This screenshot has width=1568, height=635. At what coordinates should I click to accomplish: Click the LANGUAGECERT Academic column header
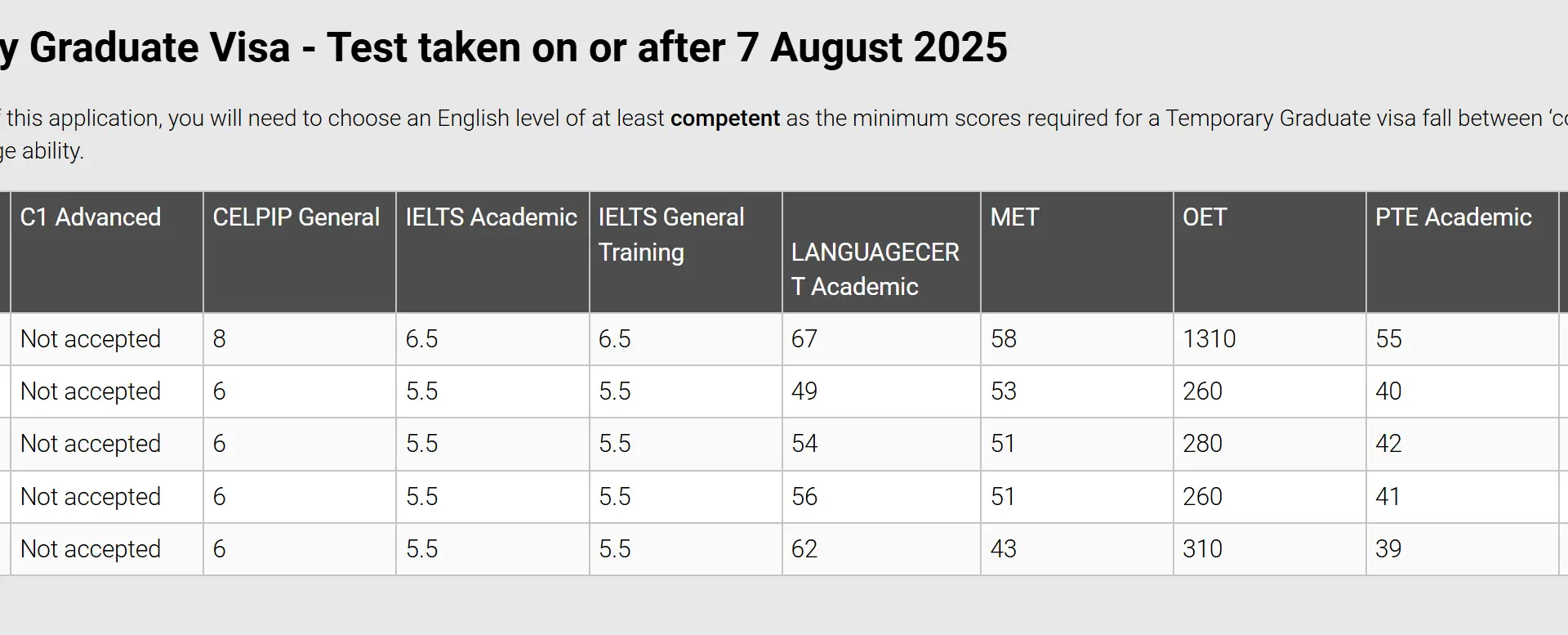coord(875,269)
